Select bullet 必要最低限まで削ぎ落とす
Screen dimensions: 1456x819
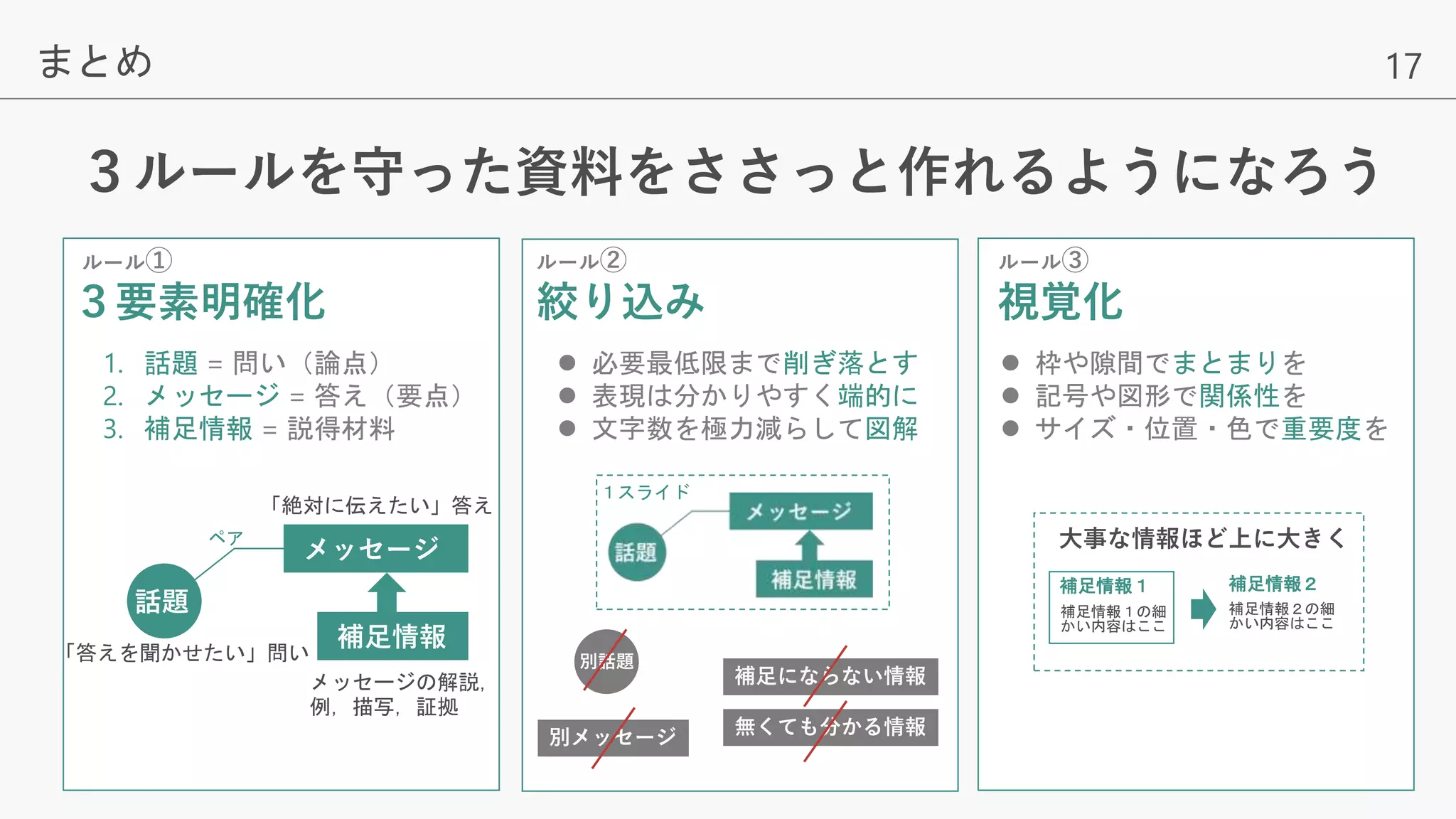point(739,363)
